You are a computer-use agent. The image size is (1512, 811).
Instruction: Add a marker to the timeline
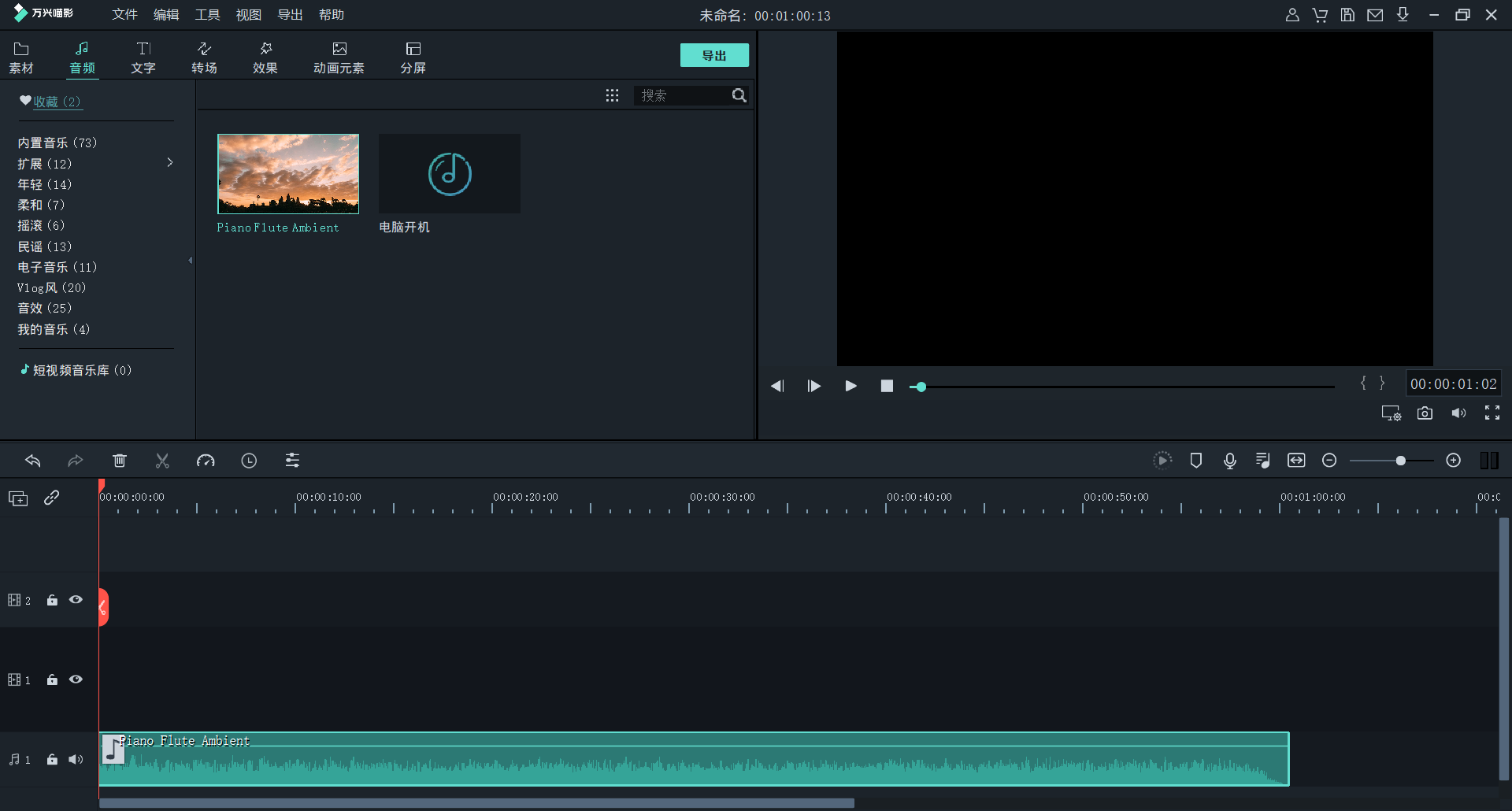pyautogui.click(x=1196, y=461)
